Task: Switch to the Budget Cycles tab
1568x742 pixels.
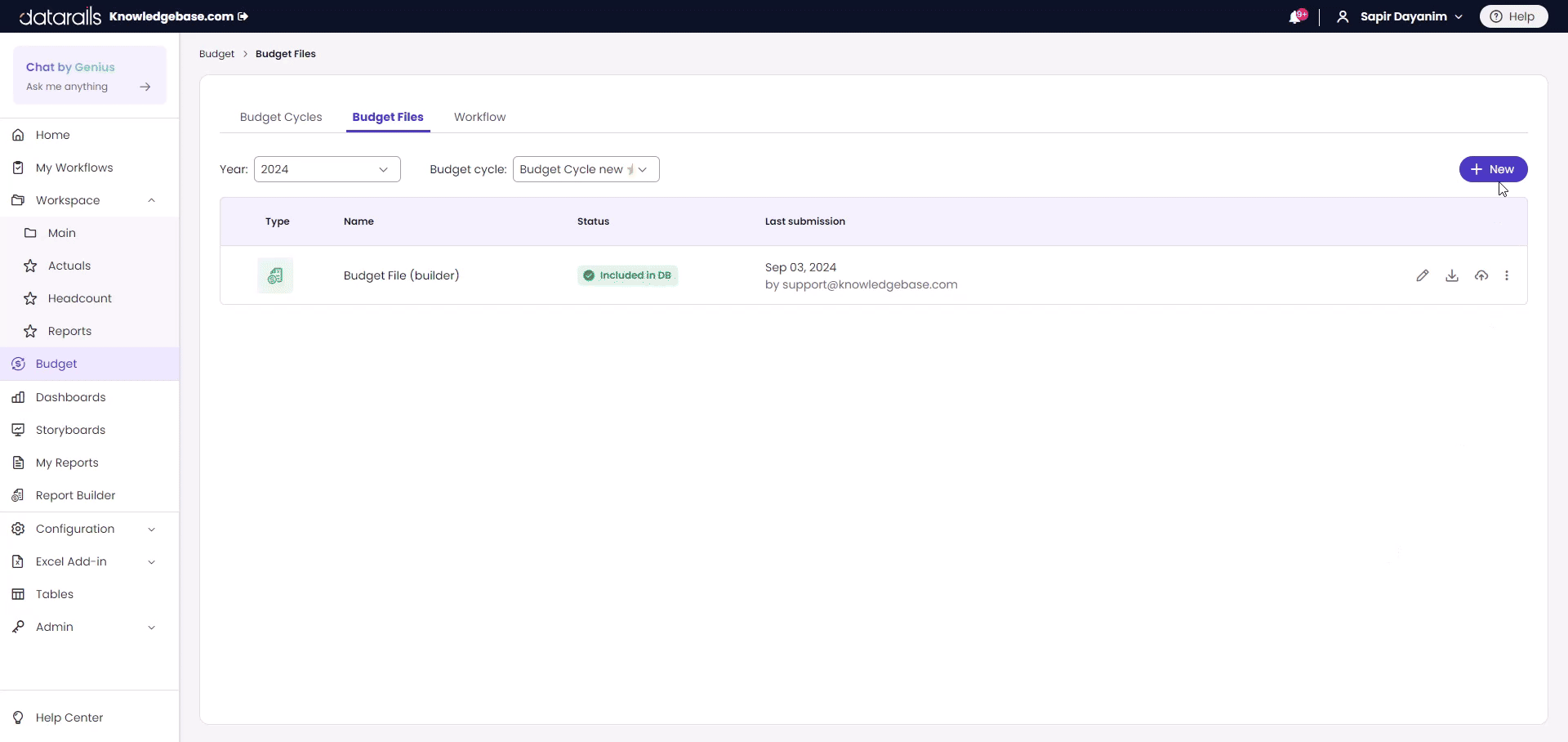Action: [281, 117]
